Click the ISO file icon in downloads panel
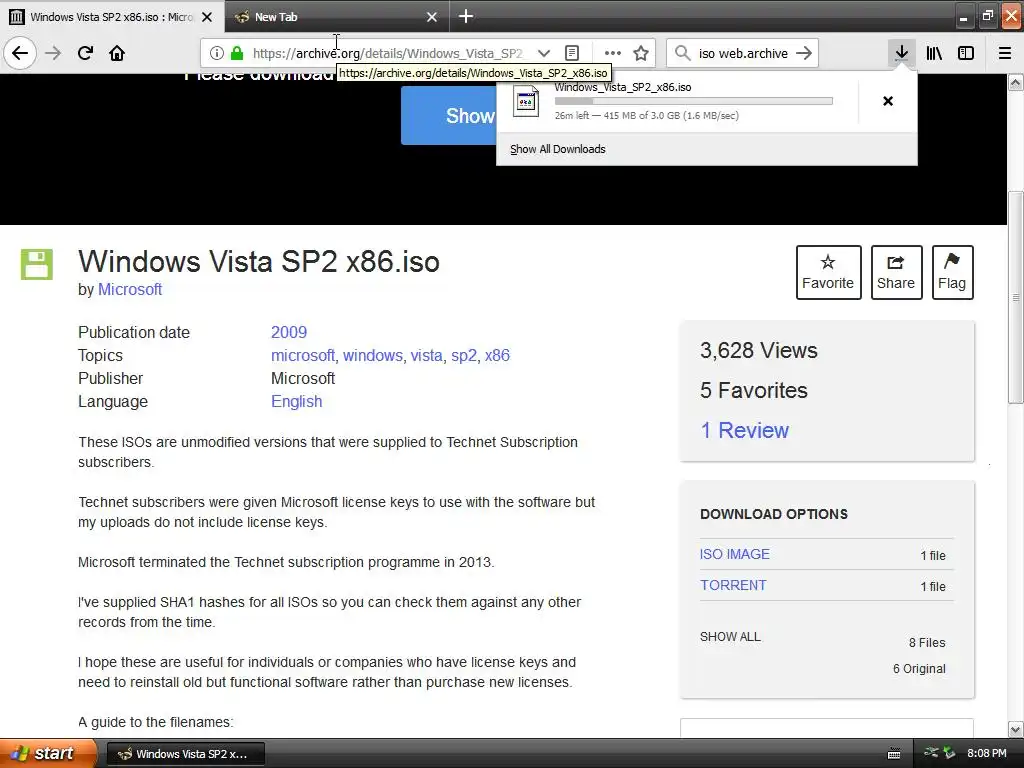The image size is (1024, 768). [x=526, y=101]
